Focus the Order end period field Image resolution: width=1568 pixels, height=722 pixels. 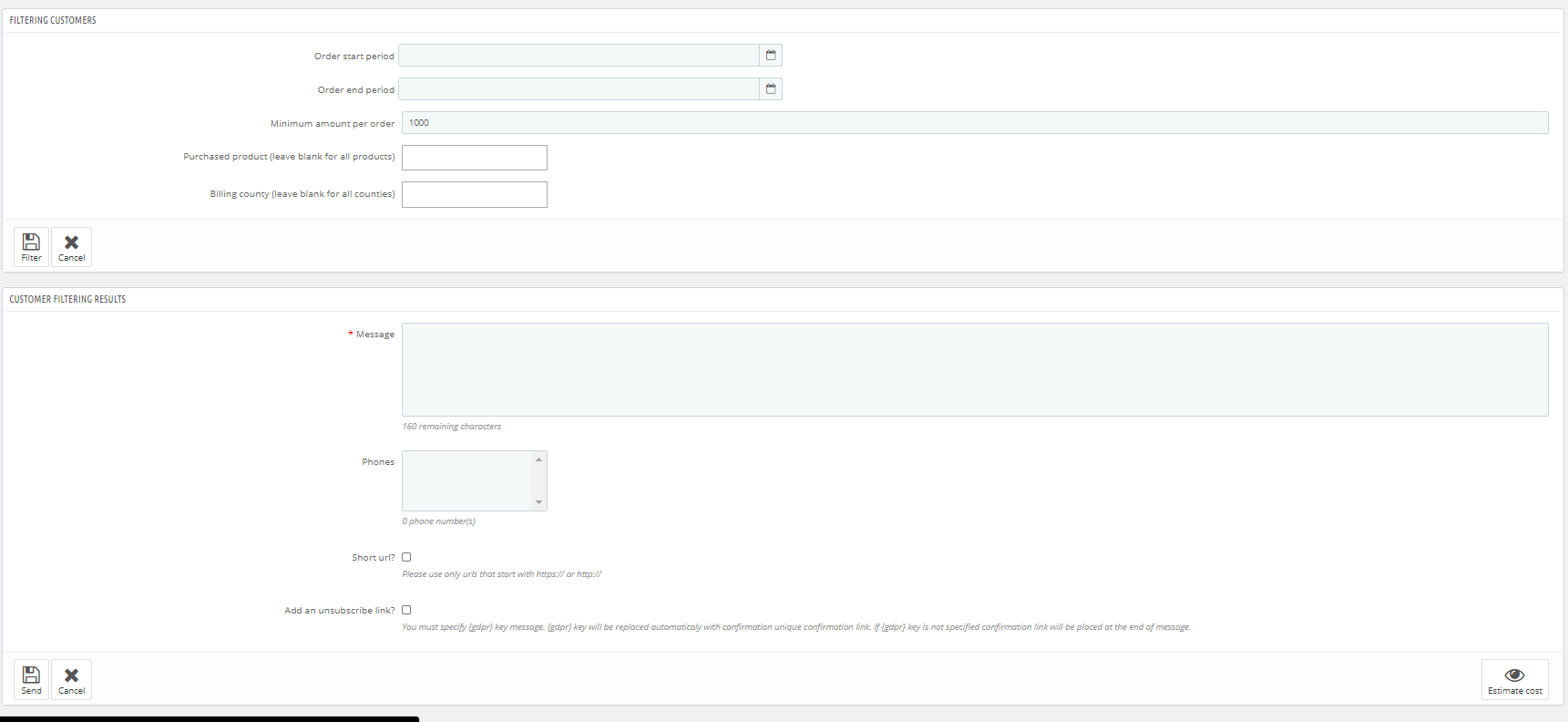pos(579,89)
